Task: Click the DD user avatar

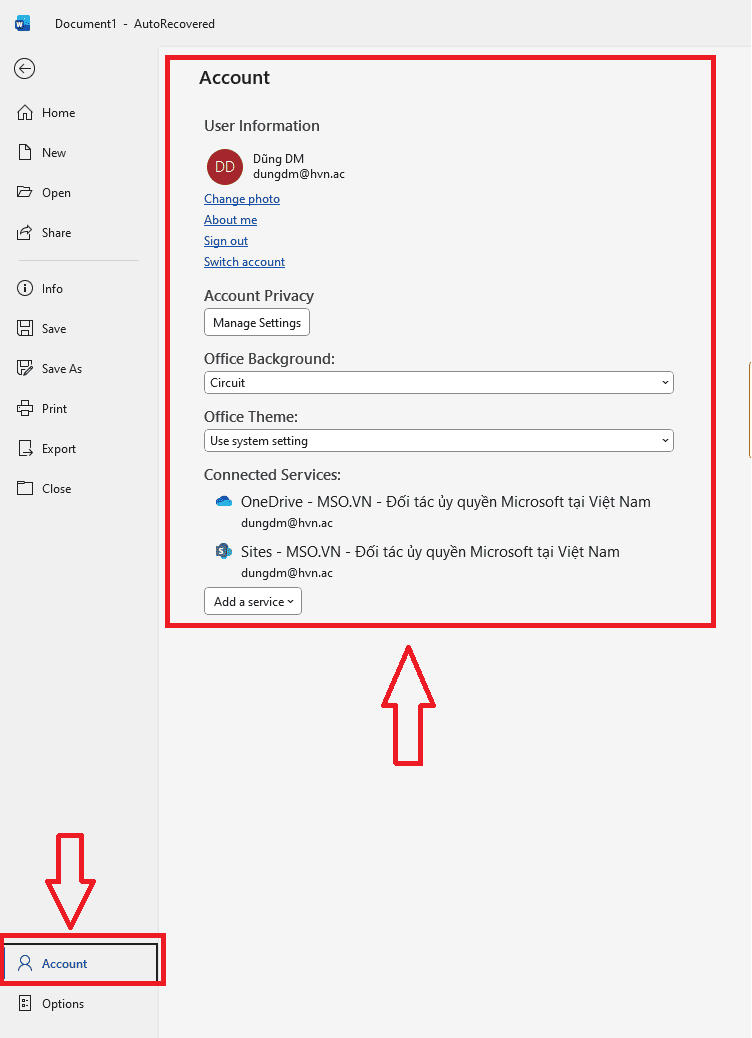Action: click(x=225, y=166)
